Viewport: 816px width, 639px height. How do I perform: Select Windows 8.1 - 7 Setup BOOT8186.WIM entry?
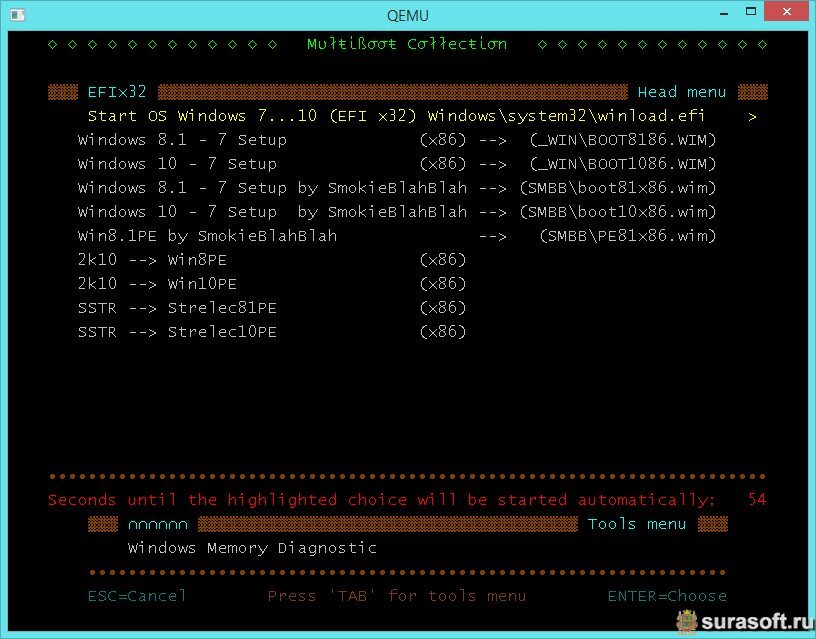click(397, 139)
